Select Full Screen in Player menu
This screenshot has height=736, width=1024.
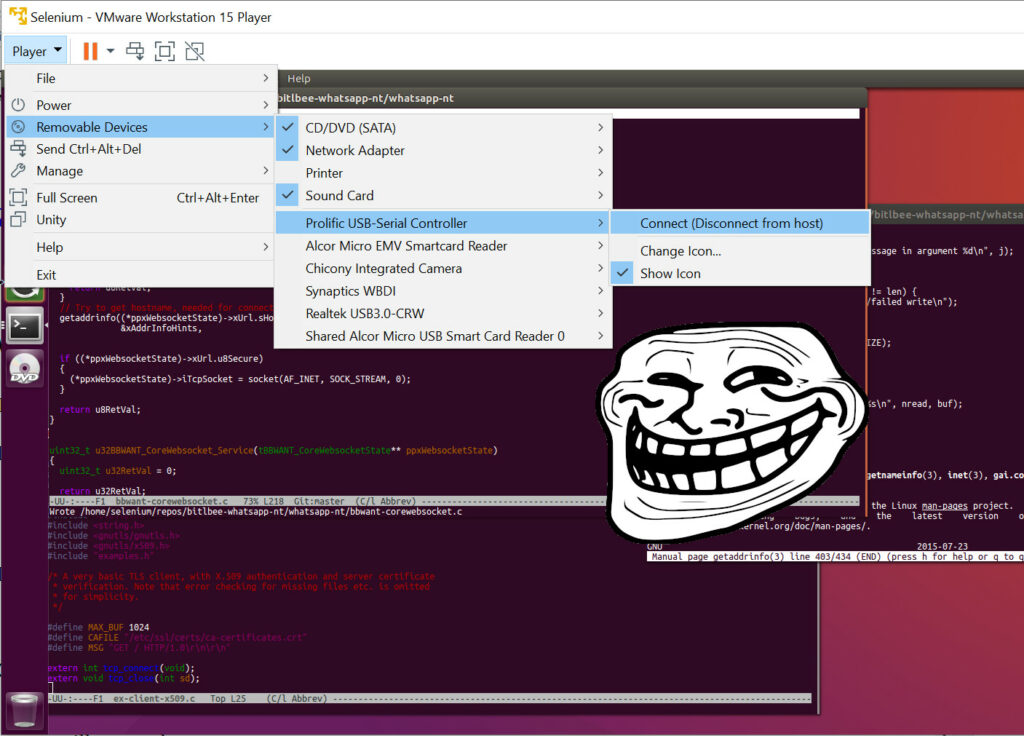(141, 198)
